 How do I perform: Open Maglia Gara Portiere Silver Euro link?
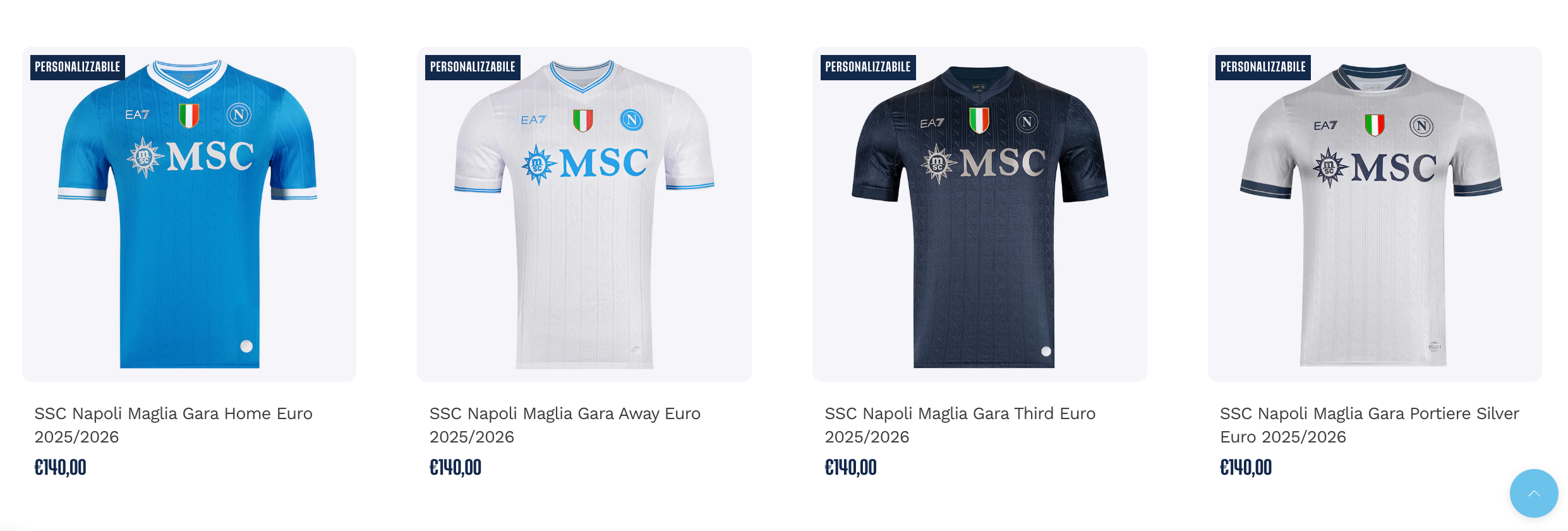1370,425
